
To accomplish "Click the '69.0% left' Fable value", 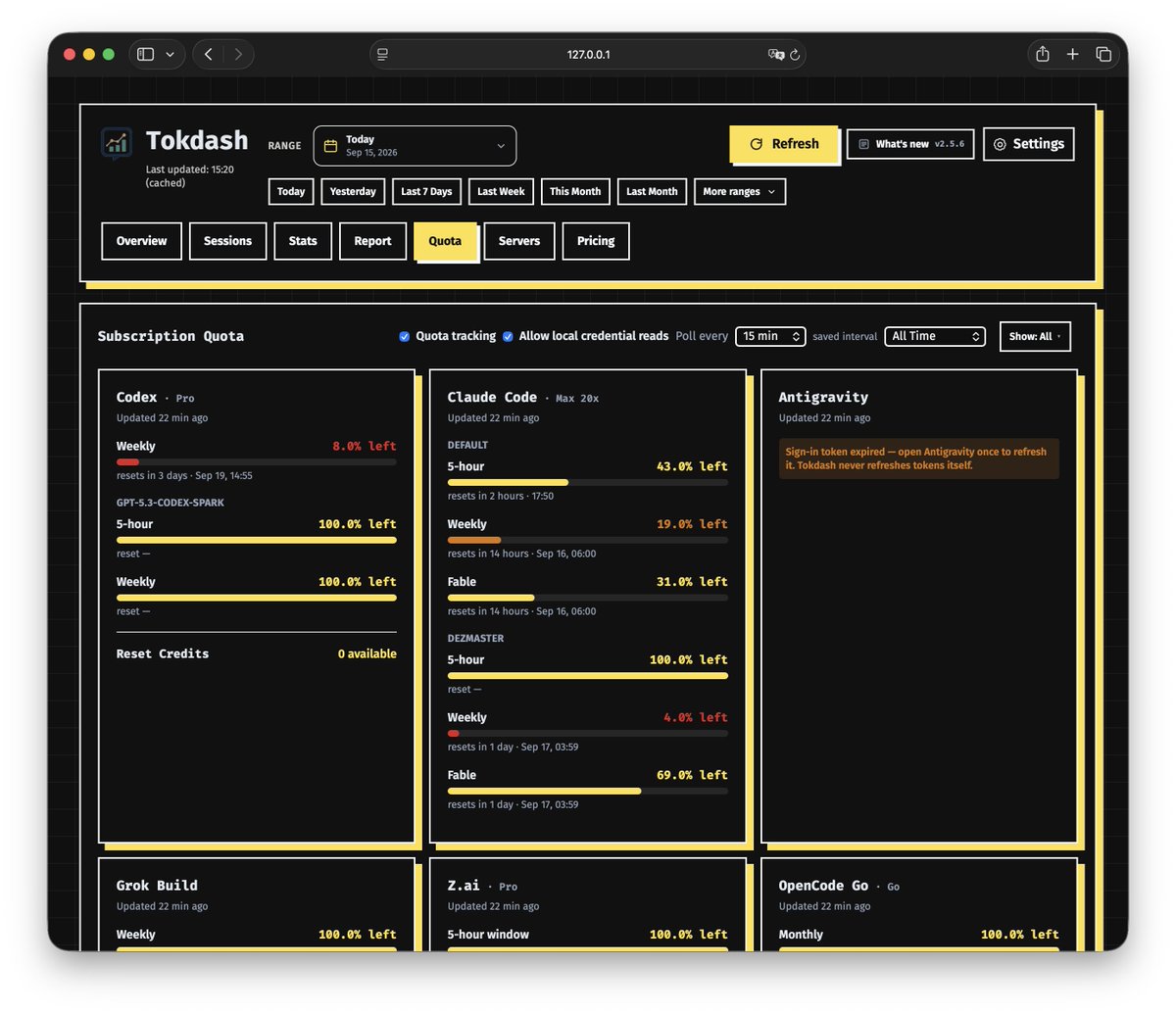I will (692, 775).
